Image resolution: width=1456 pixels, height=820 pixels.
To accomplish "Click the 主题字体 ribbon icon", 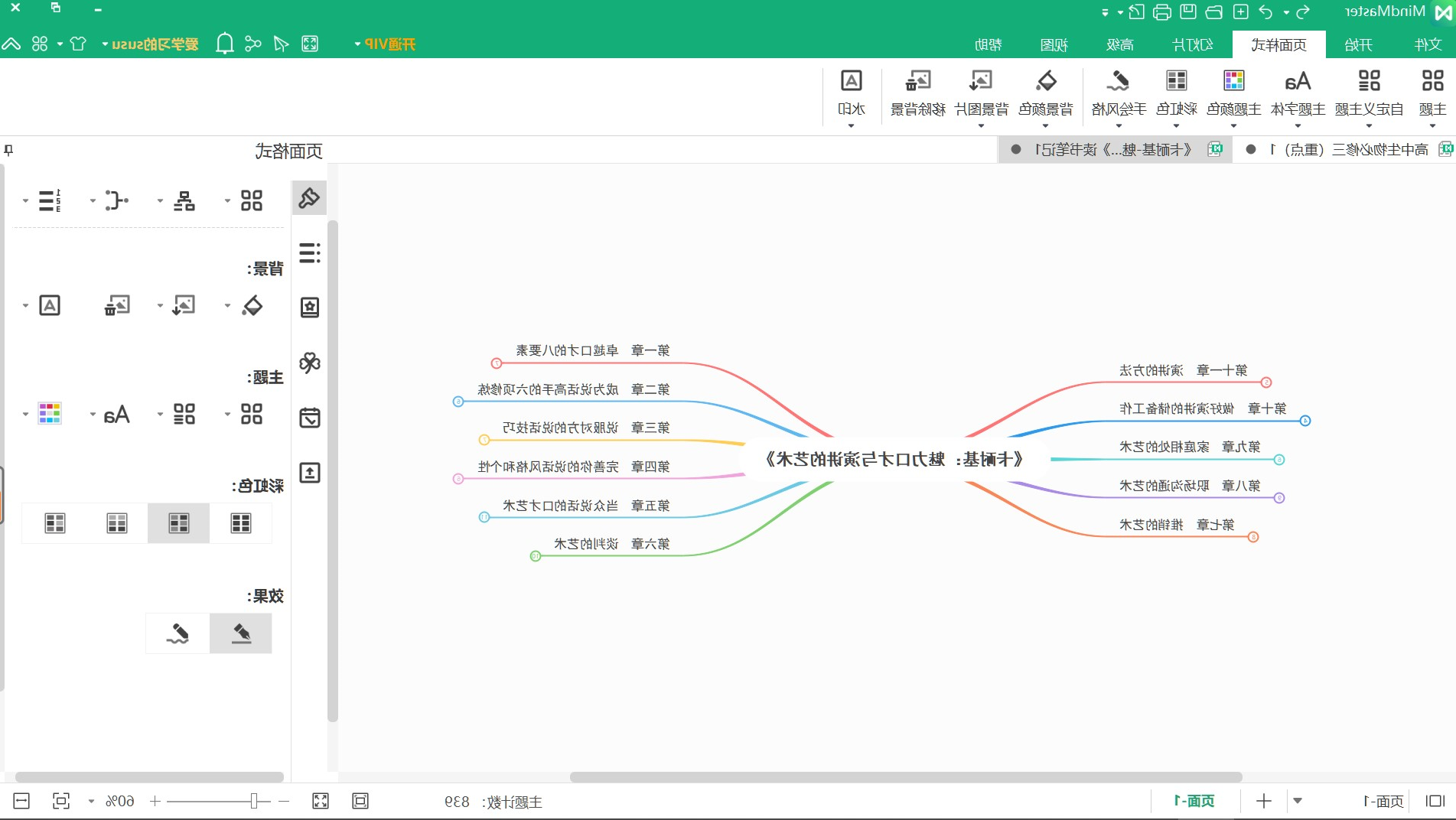I will click(x=1298, y=92).
